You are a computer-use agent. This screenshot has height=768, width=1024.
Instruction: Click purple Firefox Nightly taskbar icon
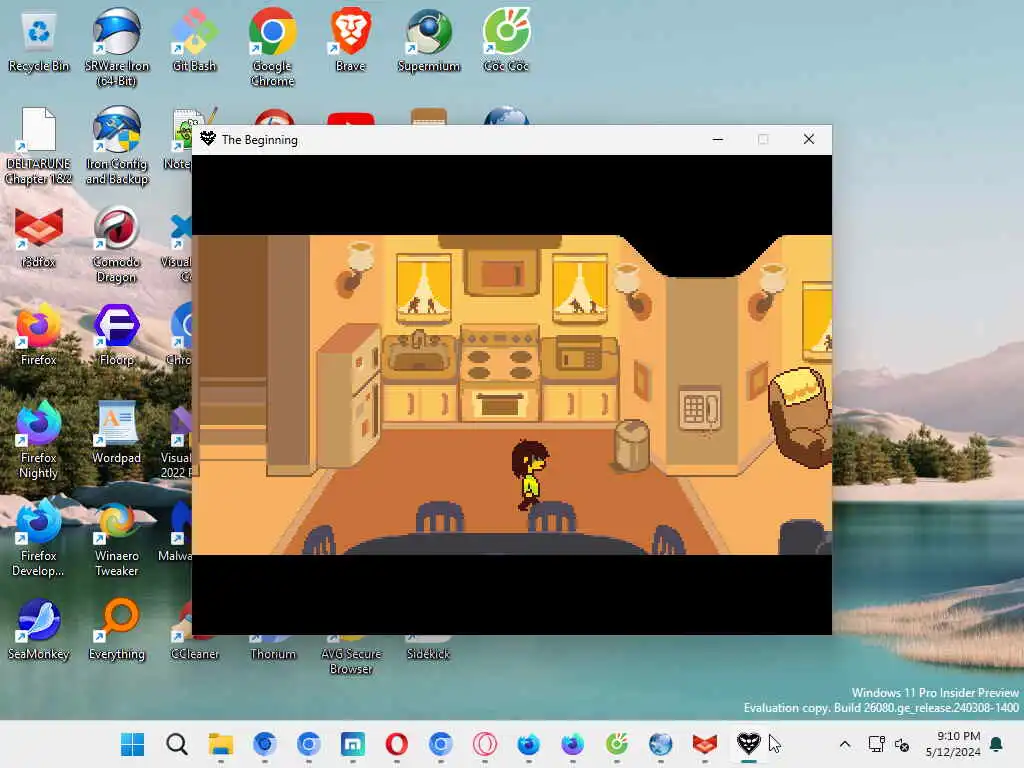coord(573,744)
